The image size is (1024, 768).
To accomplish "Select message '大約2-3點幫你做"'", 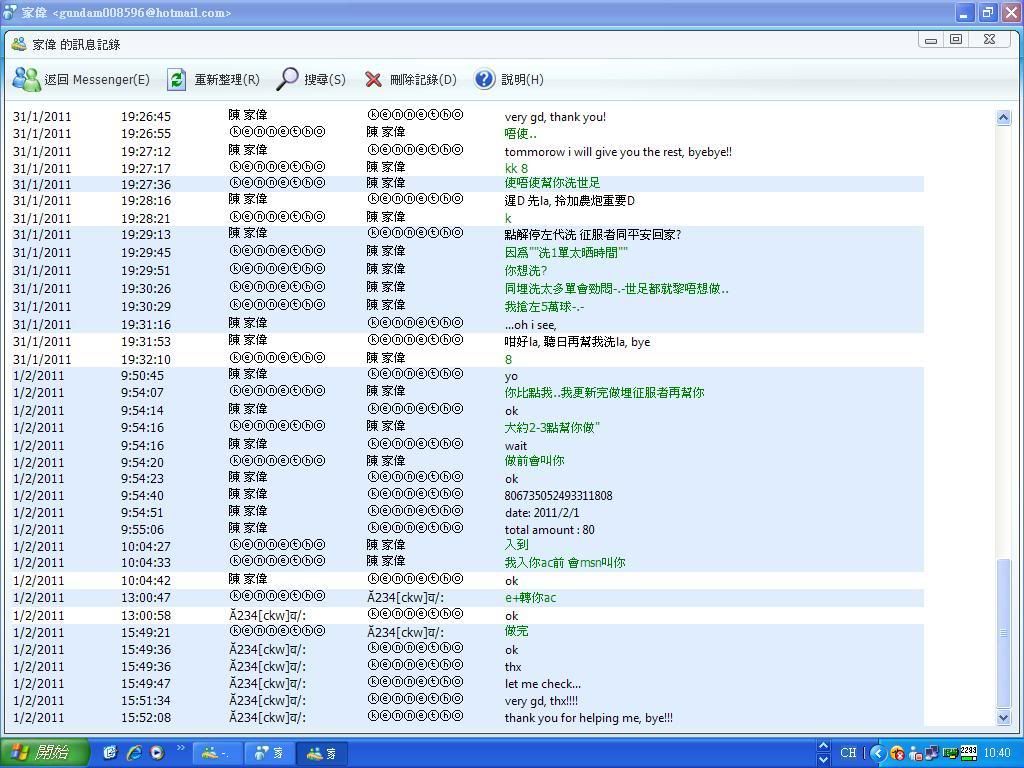I will point(552,428).
